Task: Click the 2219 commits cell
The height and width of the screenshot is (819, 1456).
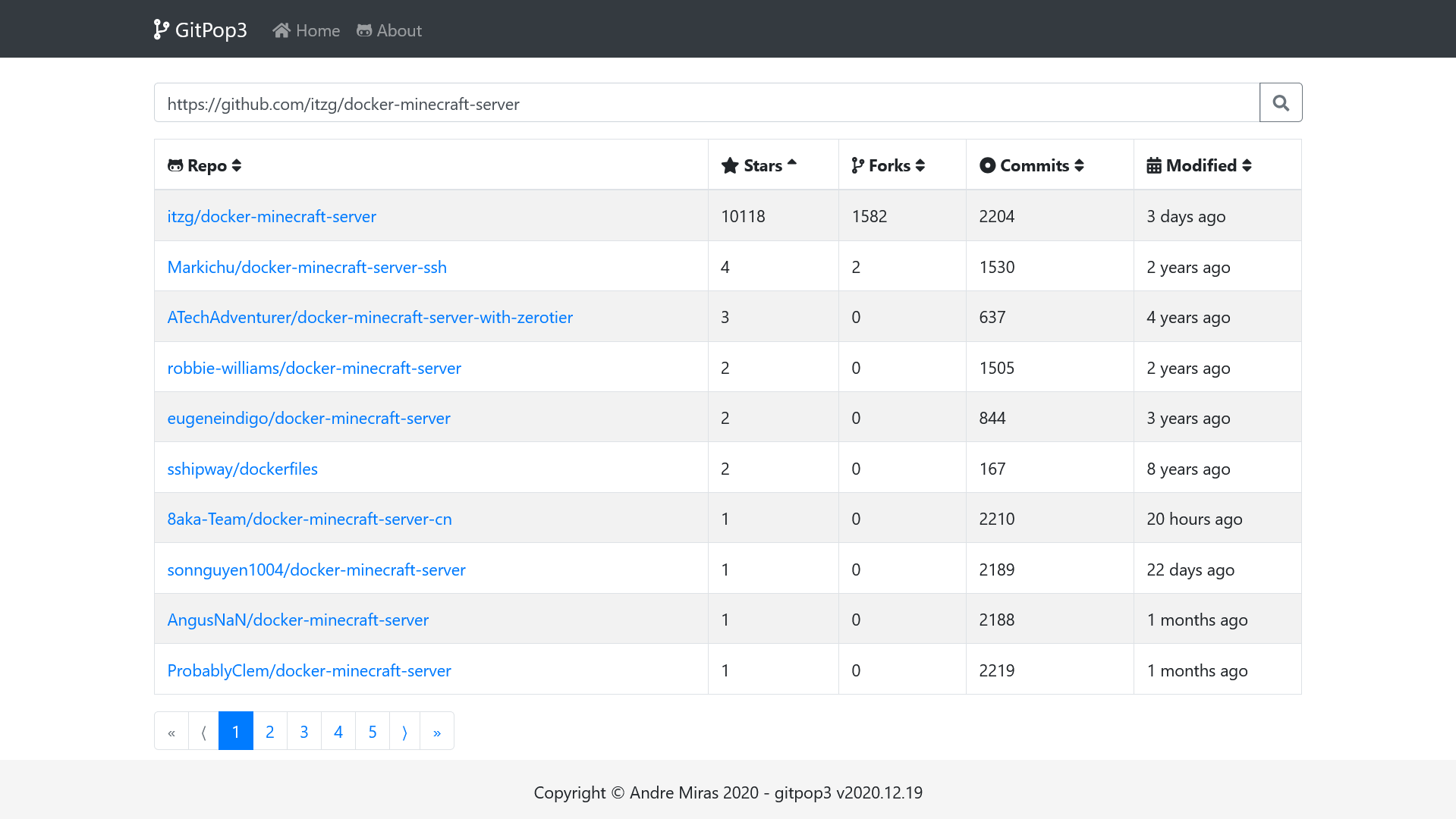Action: (x=1050, y=670)
